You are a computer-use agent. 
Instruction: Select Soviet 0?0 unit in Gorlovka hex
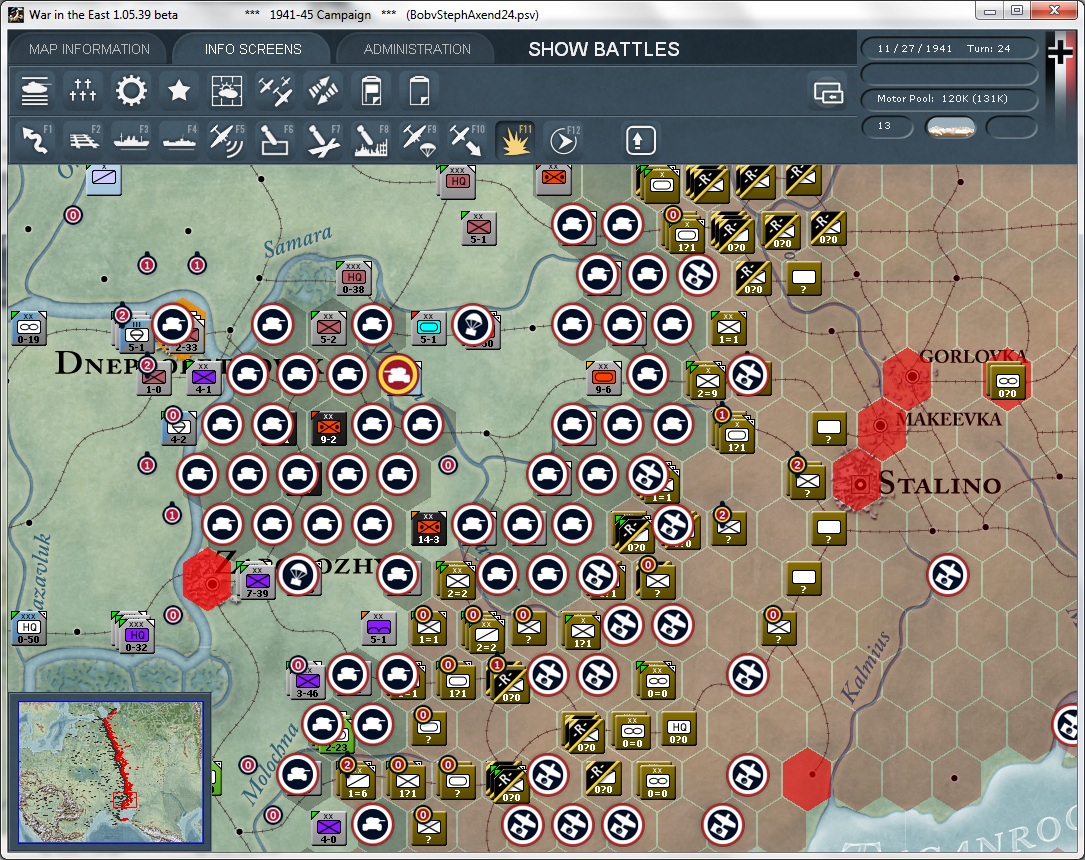click(1008, 382)
